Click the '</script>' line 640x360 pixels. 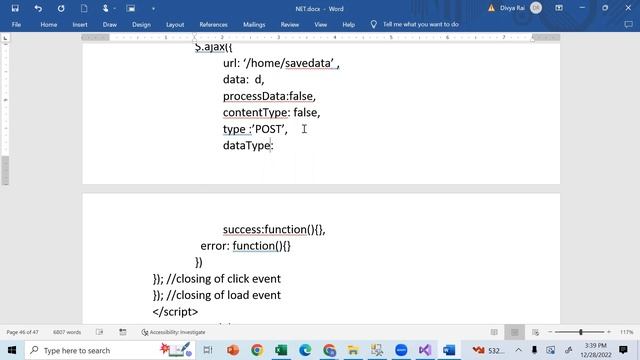pyautogui.click(x=175, y=312)
